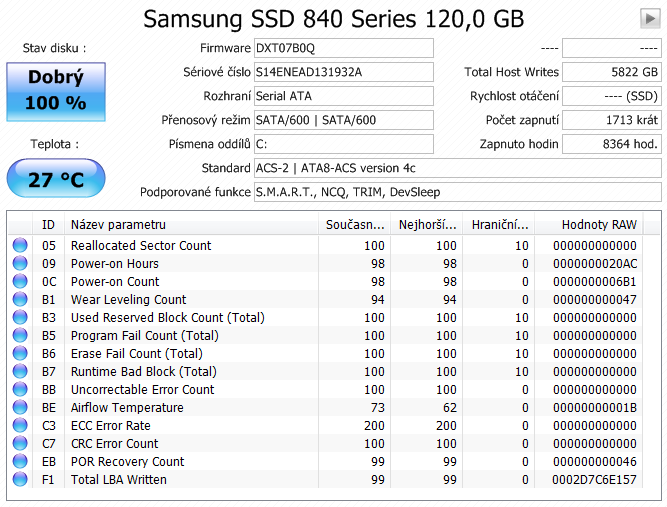Click the next disk arrow button
The width and height of the screenshot is (667, 507).
[x=647, y=18]
